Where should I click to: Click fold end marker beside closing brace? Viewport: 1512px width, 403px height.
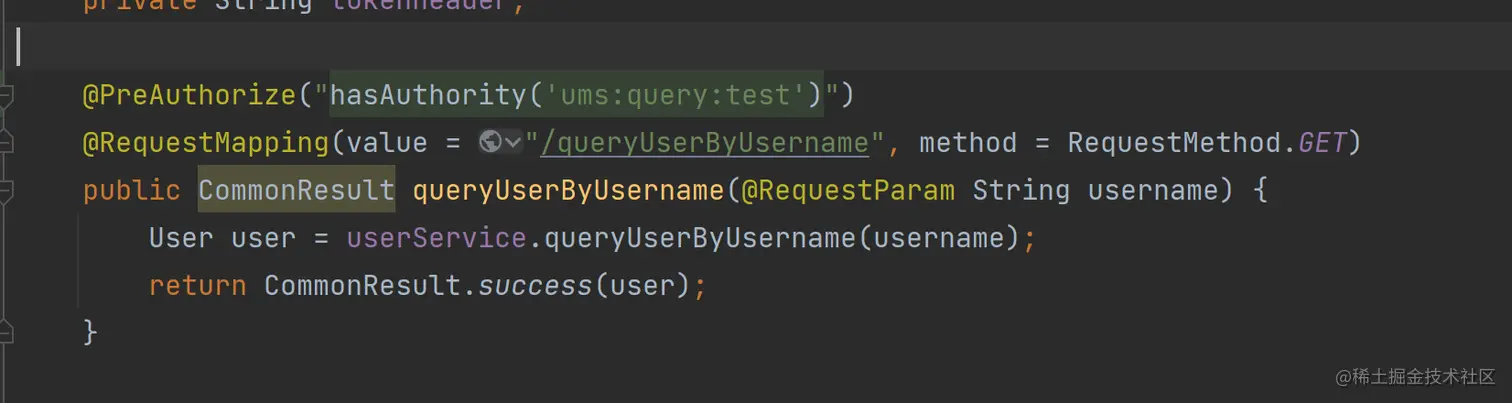tap(7, 331)
